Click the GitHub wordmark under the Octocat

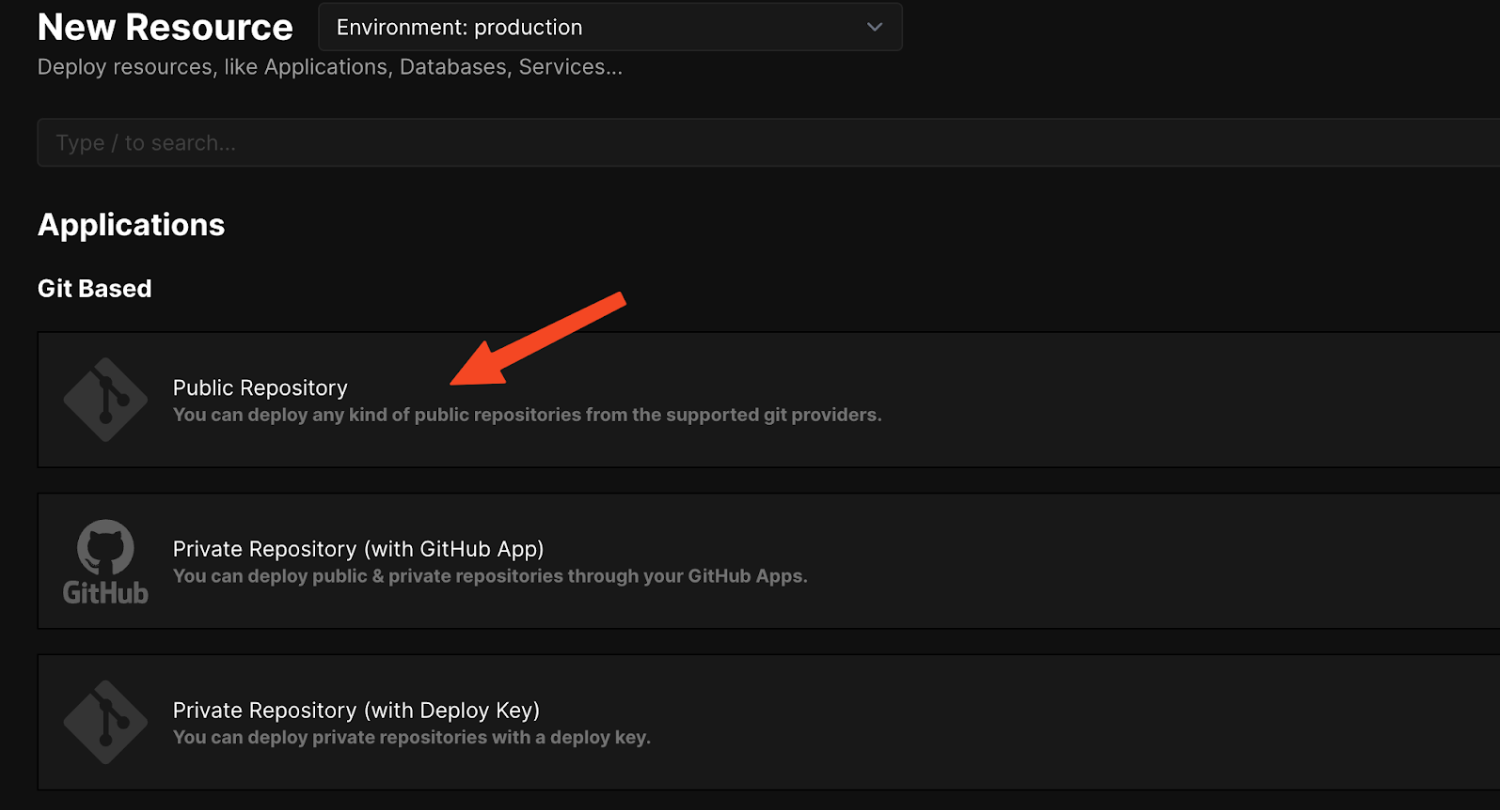[105, 592]
